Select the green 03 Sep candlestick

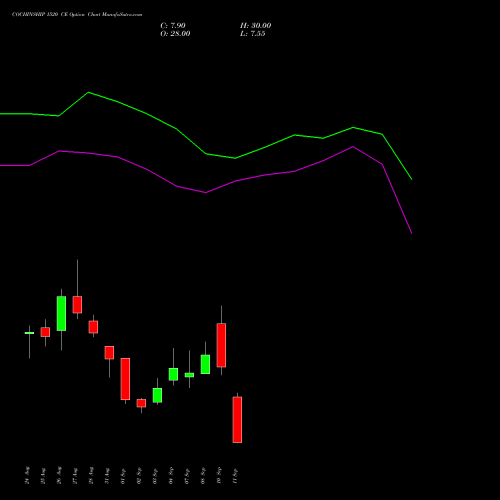pos(157,395)
